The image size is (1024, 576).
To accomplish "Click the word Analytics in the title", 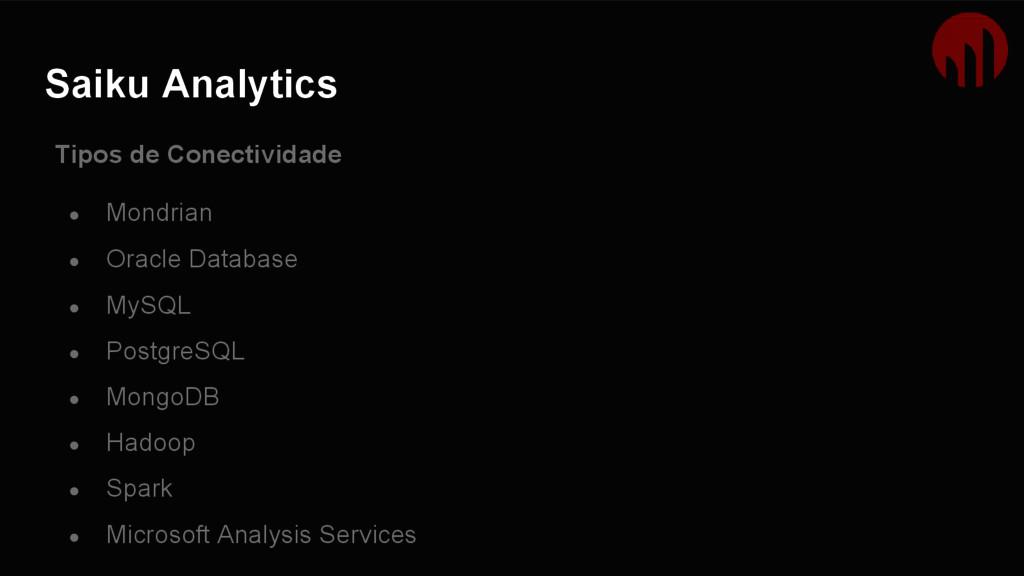I will click(x=249, y=86).
